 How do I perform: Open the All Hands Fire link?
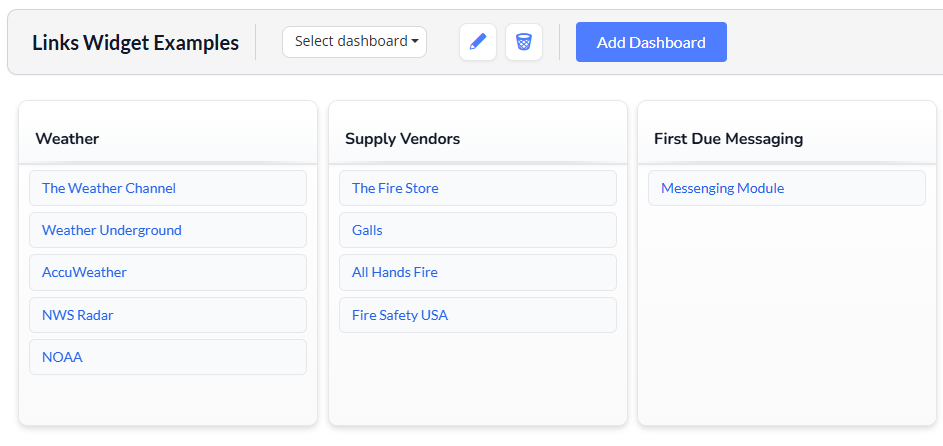click(395, 272)
